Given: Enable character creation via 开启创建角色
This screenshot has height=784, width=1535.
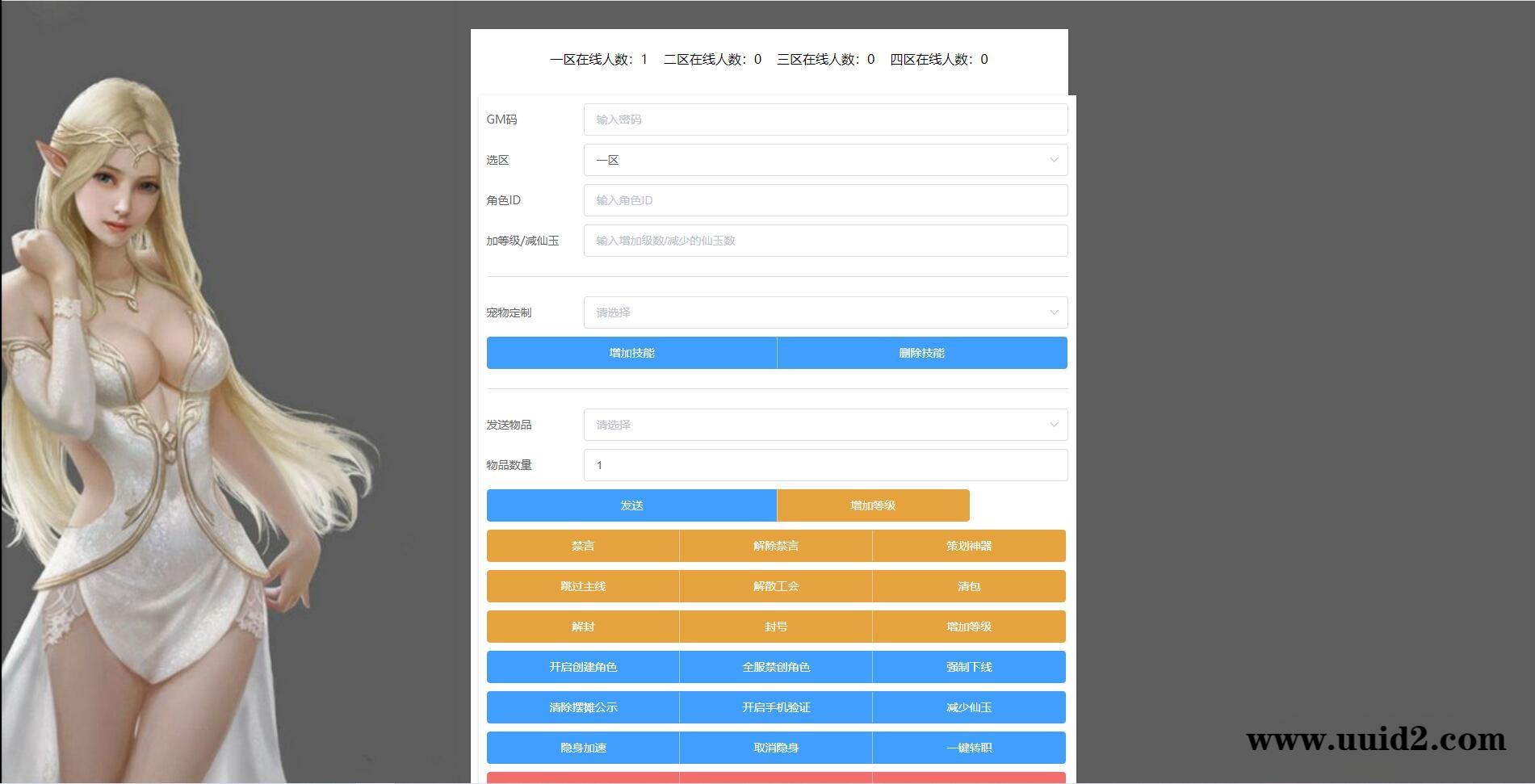Looking at the screenshot, I should click(x=582, y=667).
